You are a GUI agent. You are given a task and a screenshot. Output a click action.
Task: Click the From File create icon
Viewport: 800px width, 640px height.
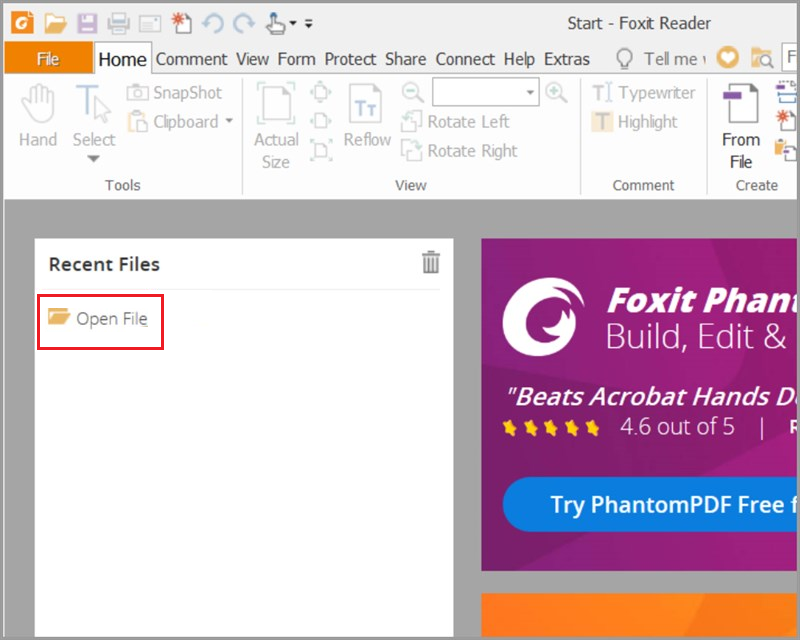741,125
